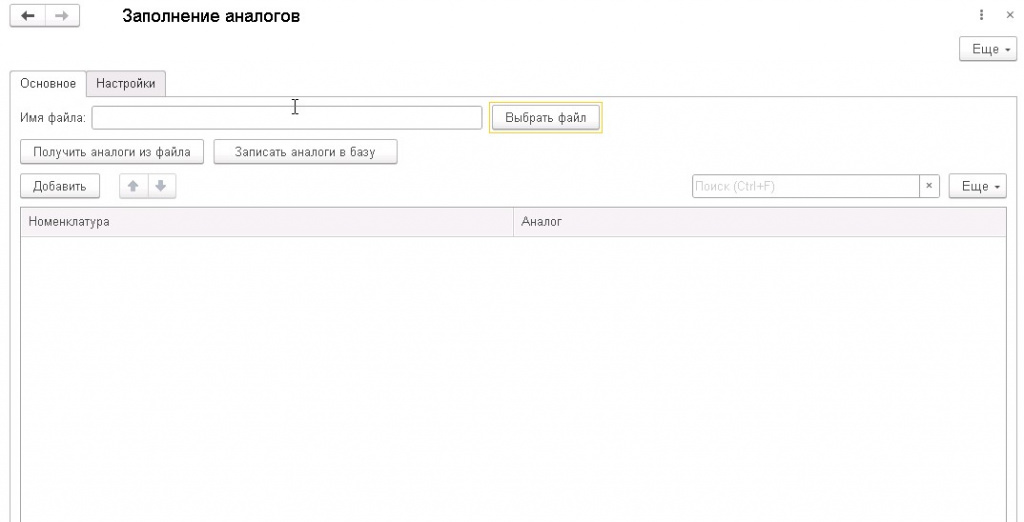1024x522 pixels.
Task: Switch to the Настройки tab
Action: tap(126, 84)
